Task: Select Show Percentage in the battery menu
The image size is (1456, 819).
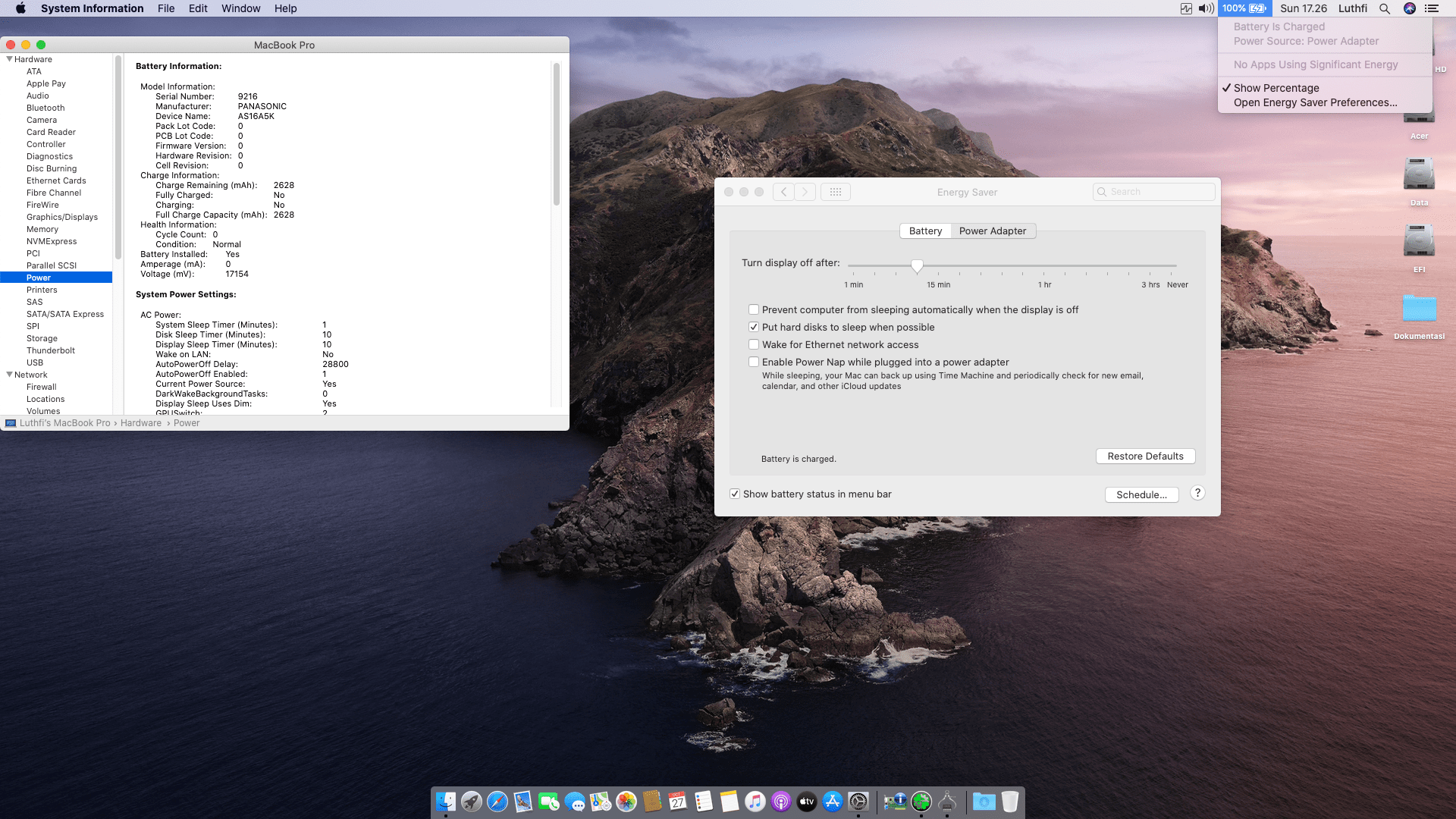Action: pos(1276,88)
